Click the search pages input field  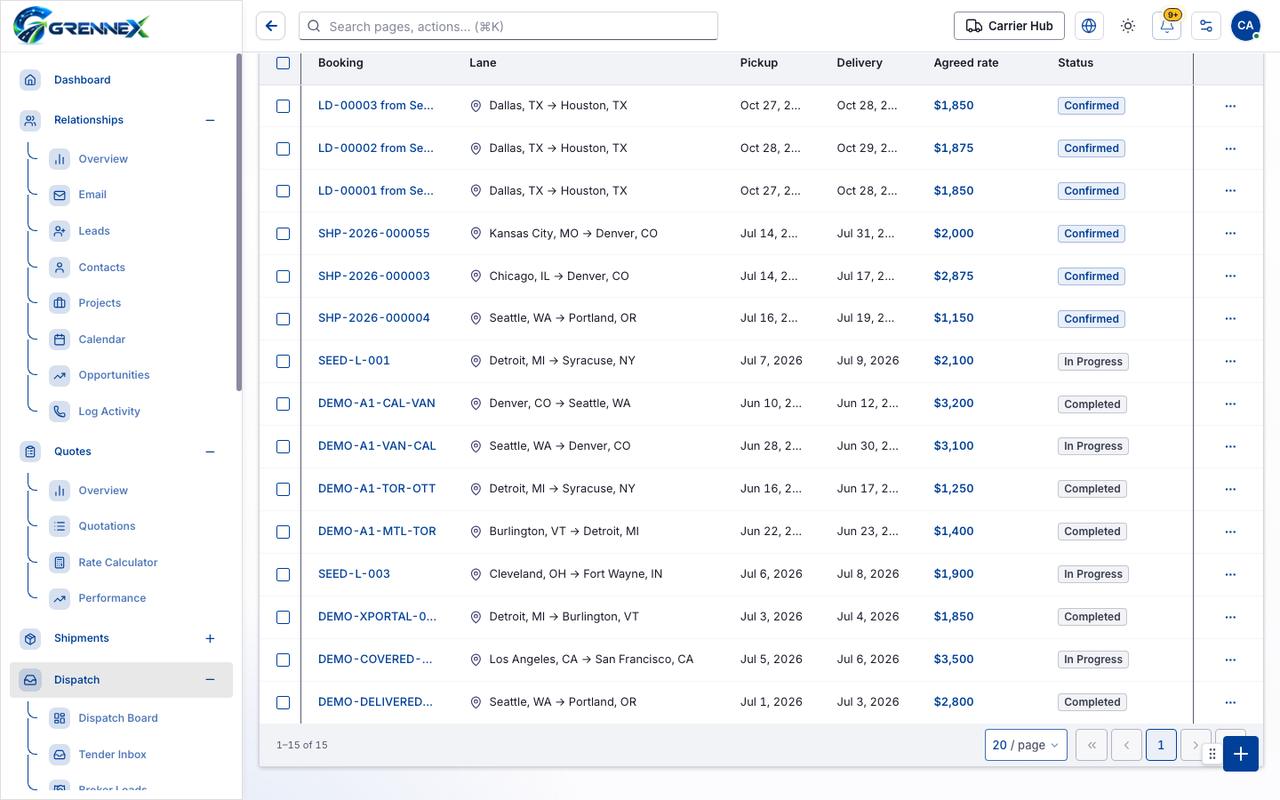(x=509, y=26)
